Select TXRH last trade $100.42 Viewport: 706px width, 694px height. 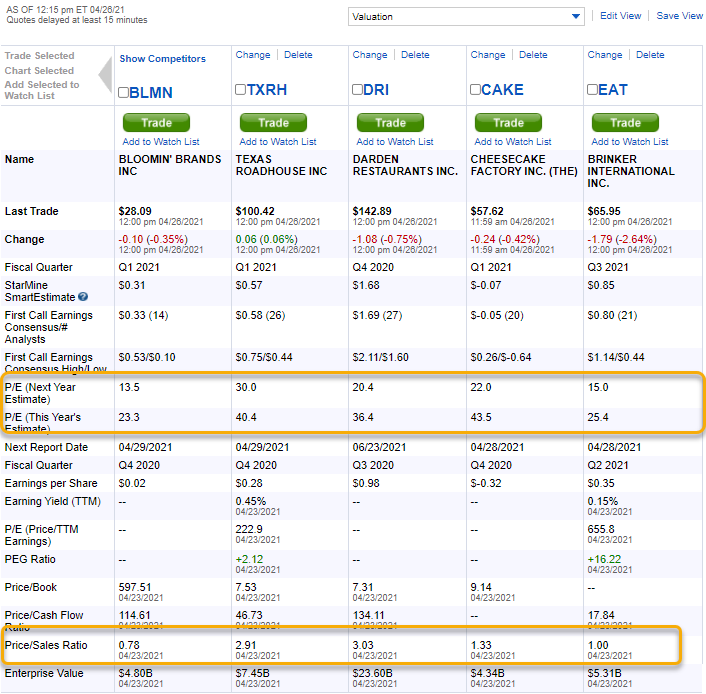[x=255, y=211]
